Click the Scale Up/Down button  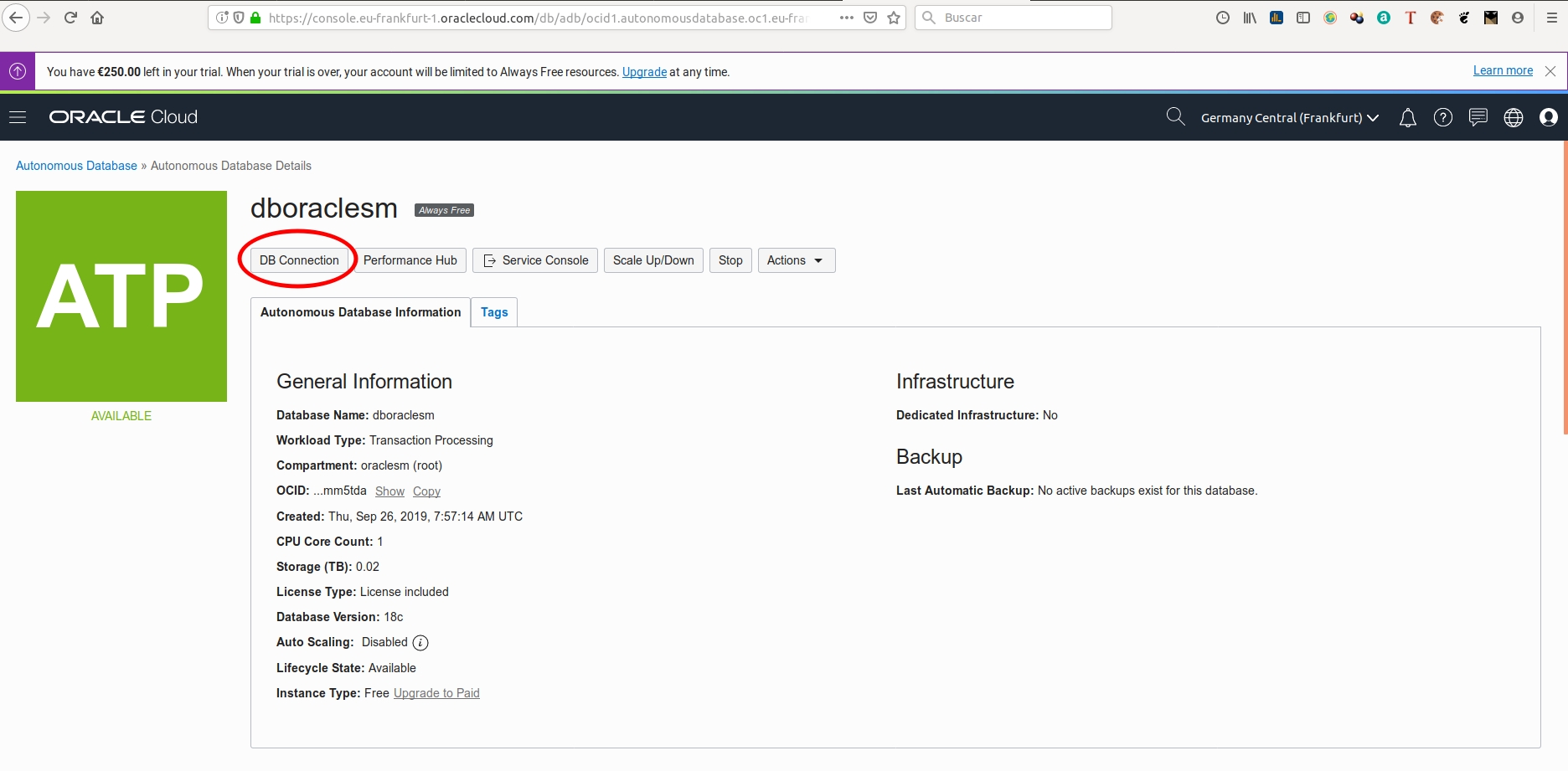[653, 260]
